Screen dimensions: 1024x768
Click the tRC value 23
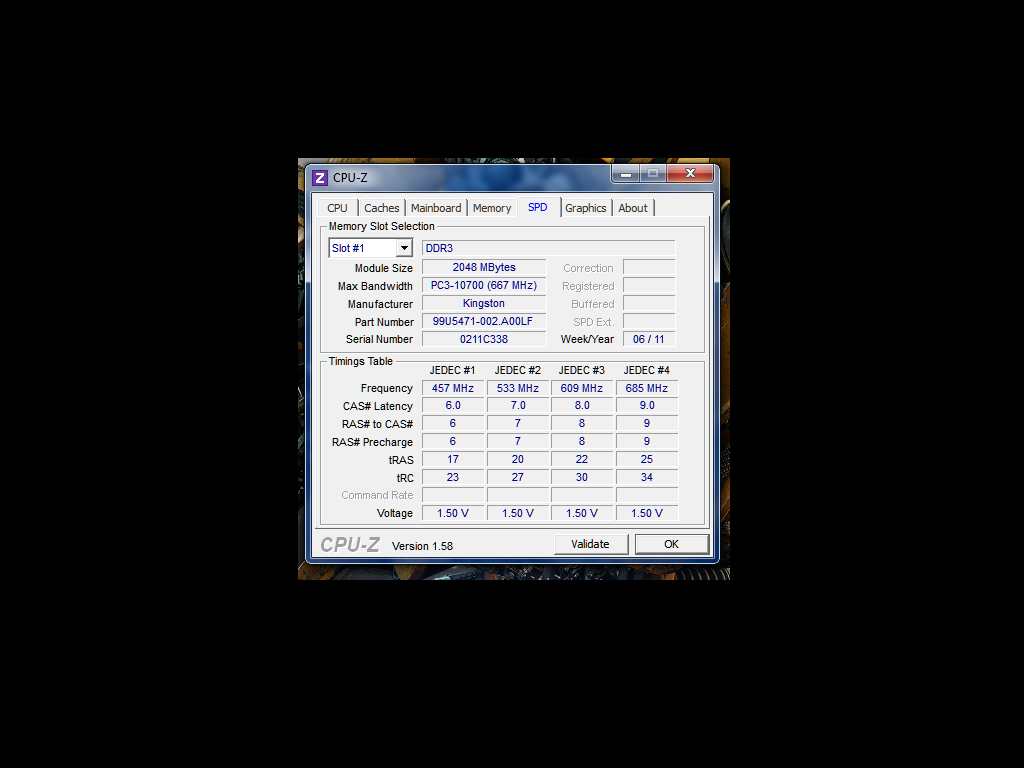click(453, 477)
